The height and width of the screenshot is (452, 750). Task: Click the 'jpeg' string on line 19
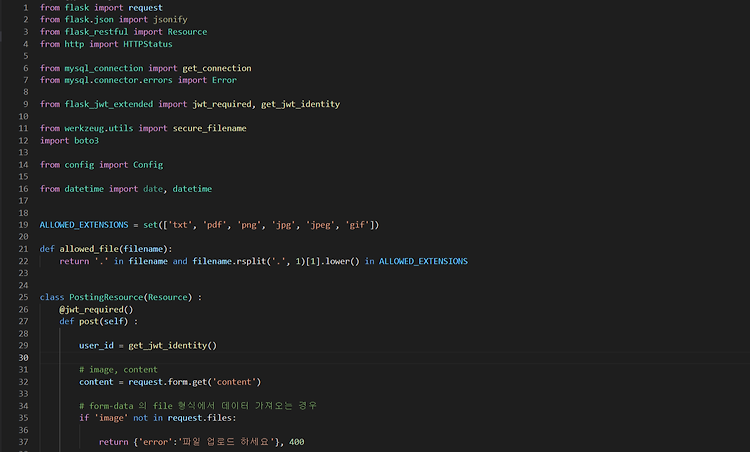click(x=320, y=225)
